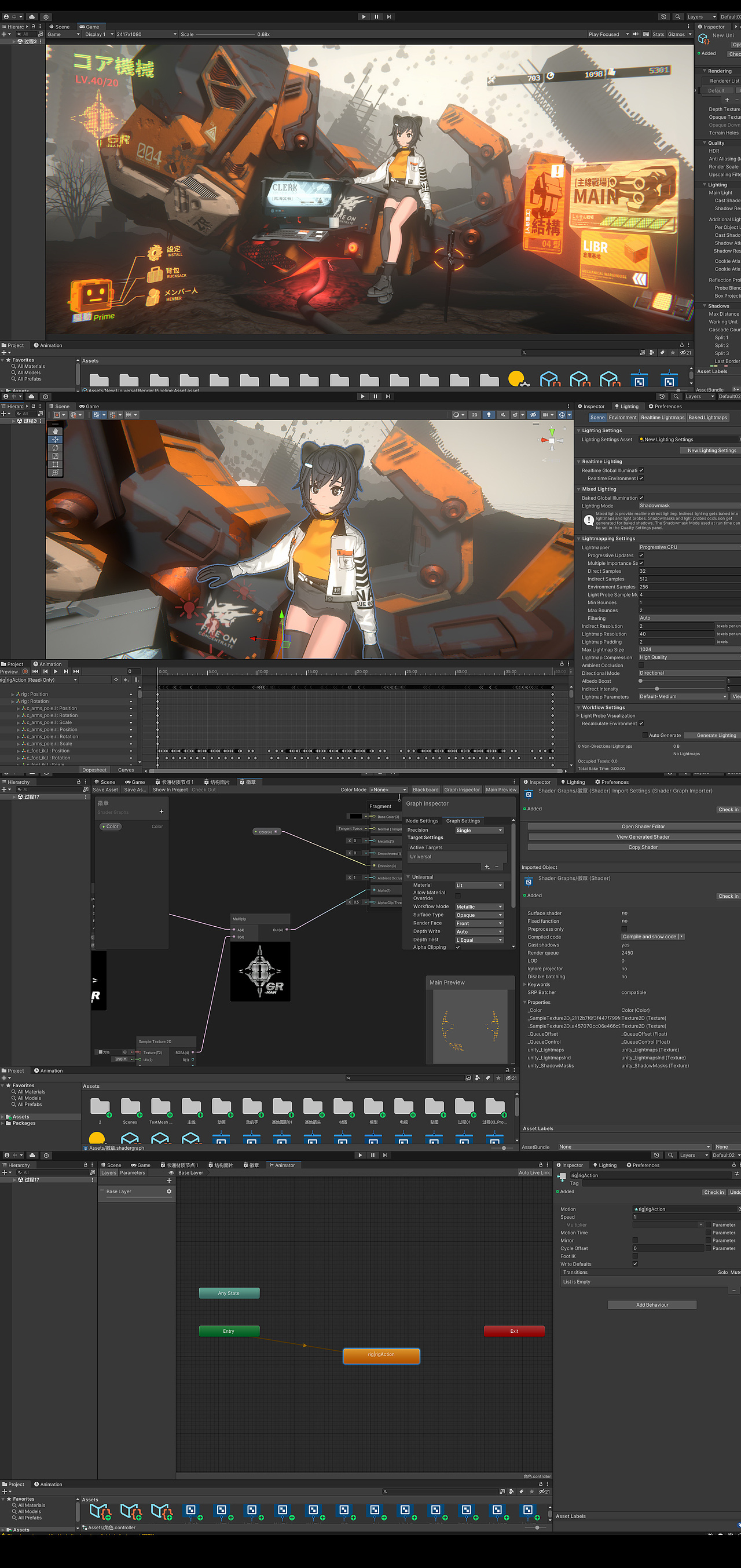The image size is (741, 1568).
Task: Expand the Keywords section in the Inspector
Action: (x=525, y=984)
